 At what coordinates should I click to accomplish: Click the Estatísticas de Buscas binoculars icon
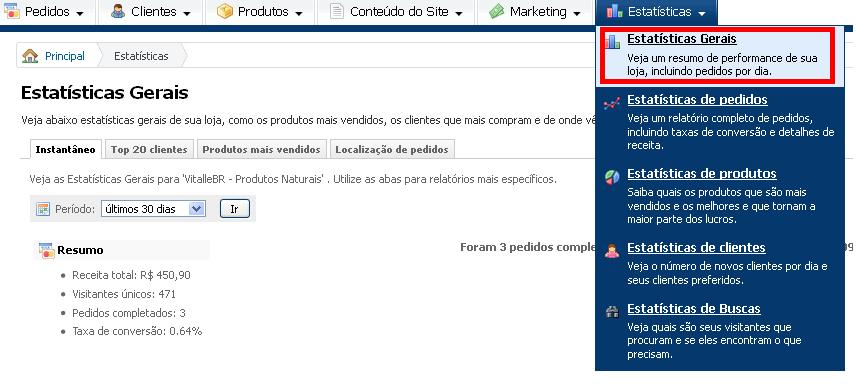[x=612, y=311]
